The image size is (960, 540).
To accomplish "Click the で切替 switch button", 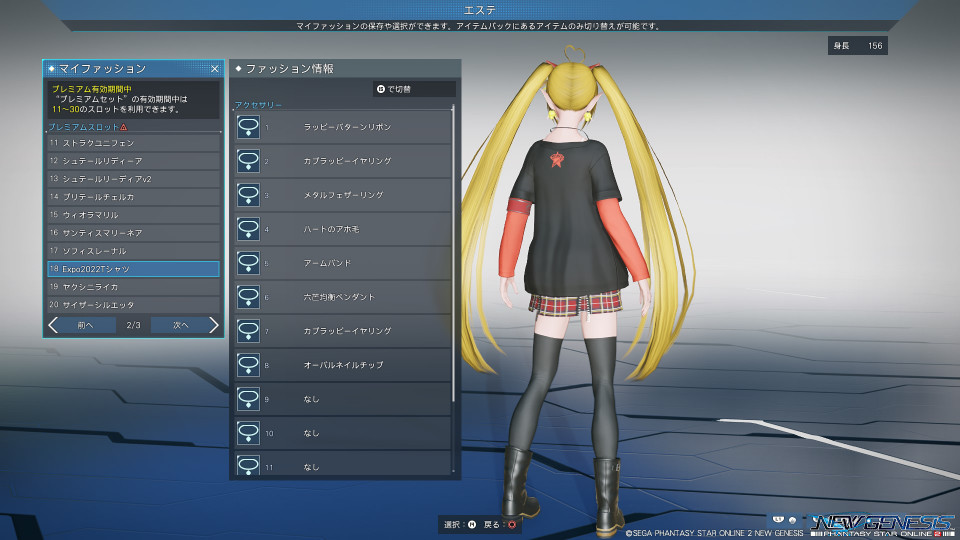I will pos(414,89).
